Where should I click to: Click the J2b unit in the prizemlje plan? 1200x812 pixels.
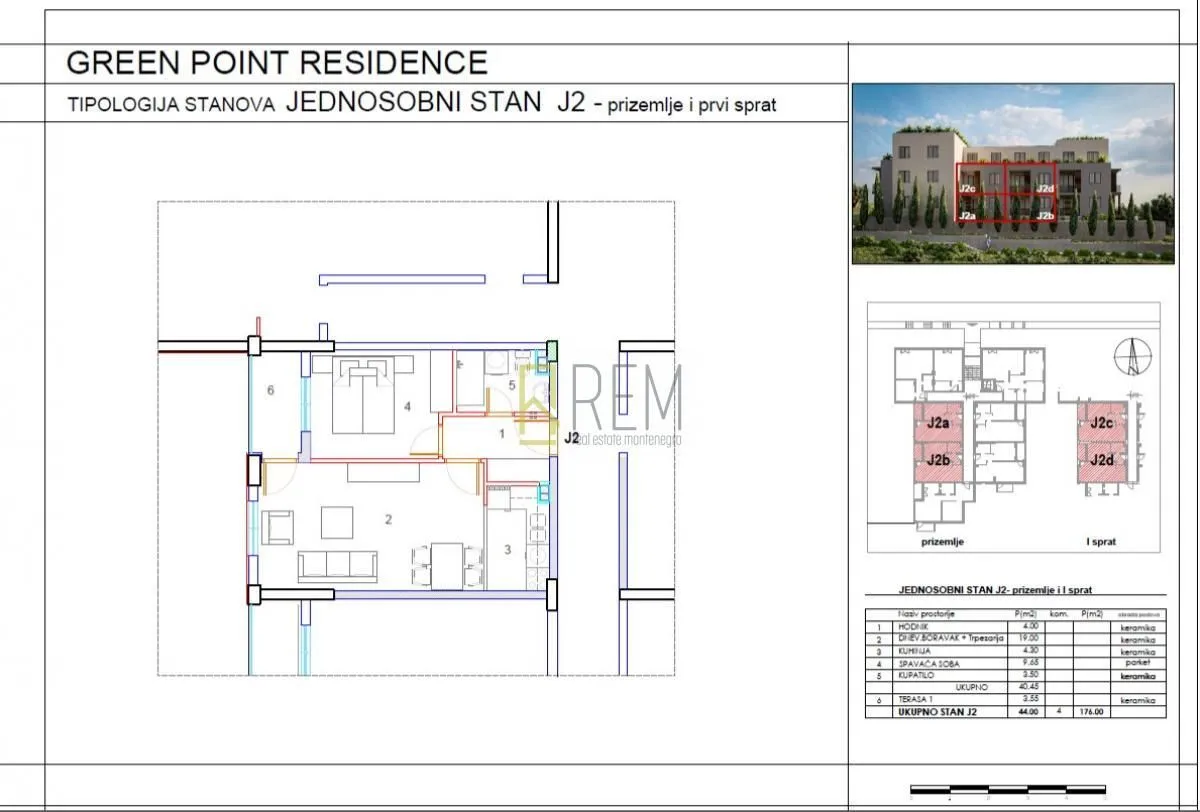[x=938, y=461]
